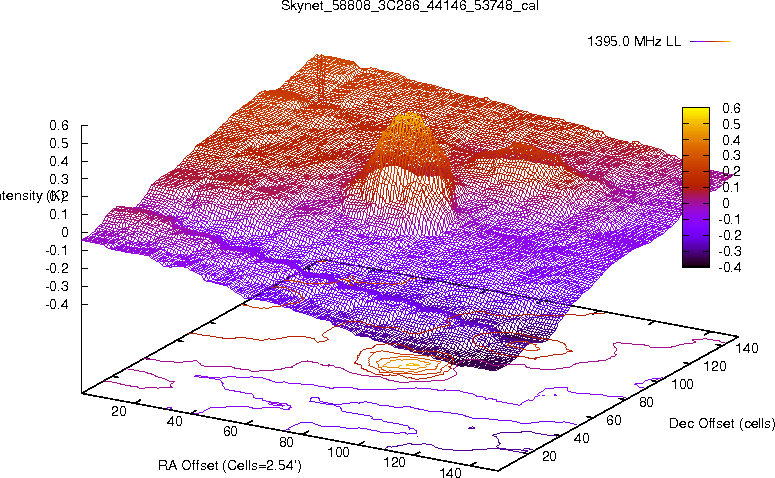The image size is (775, 478).
Task: Click the 0.1 label on the color bar
Action: 731,187
